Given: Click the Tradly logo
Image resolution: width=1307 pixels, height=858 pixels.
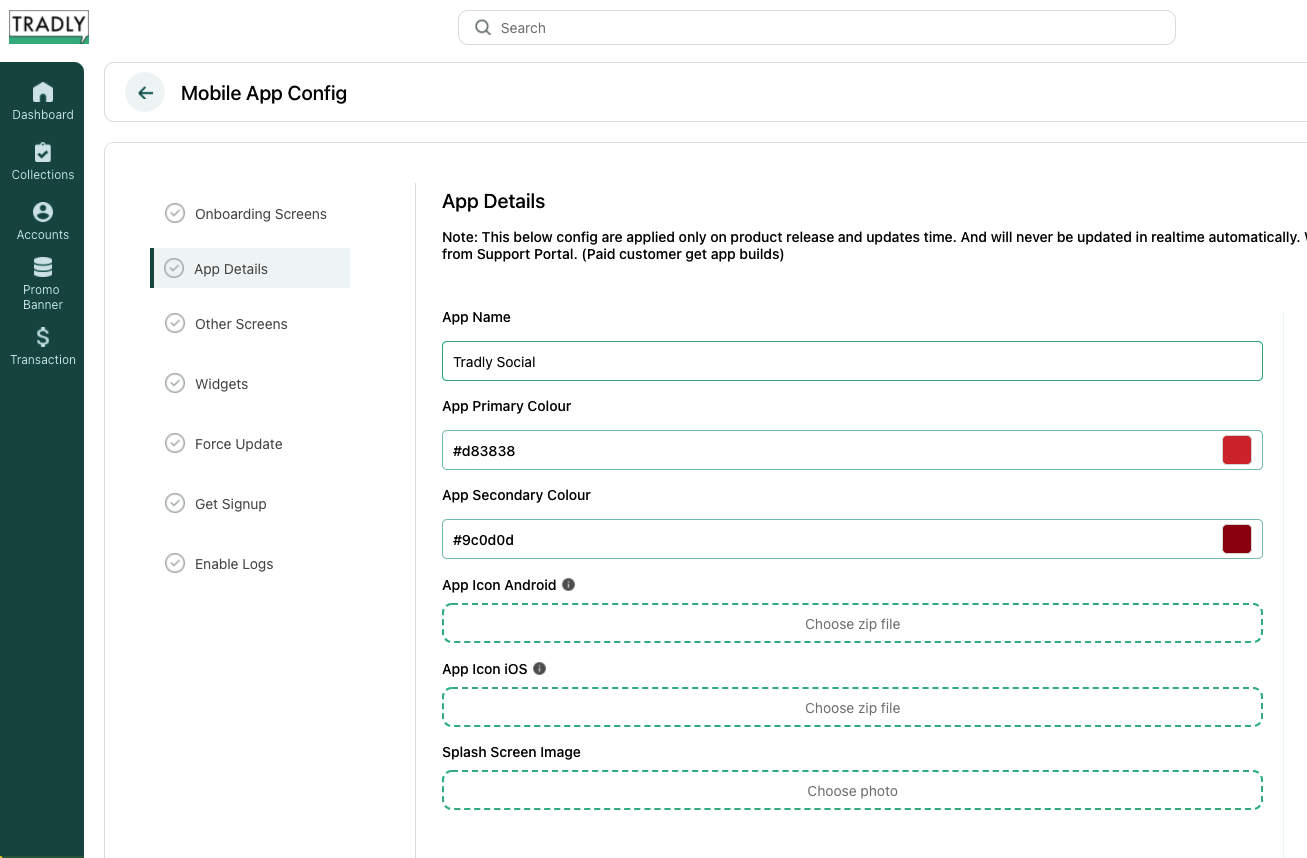Looking at the screenshot, I should pyautogui.click(x=49, y=27).
